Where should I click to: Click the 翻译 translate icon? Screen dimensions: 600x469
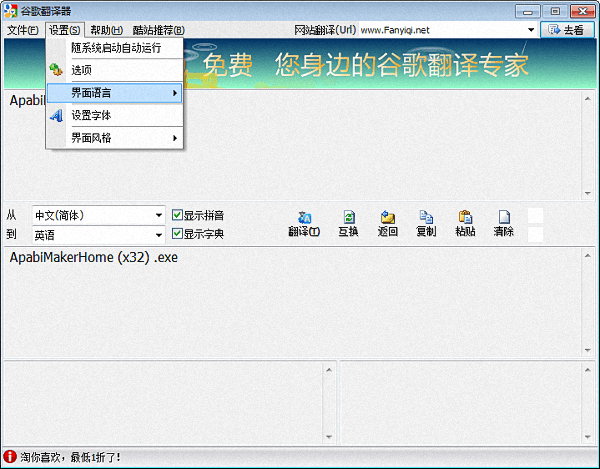click(304, 217)
